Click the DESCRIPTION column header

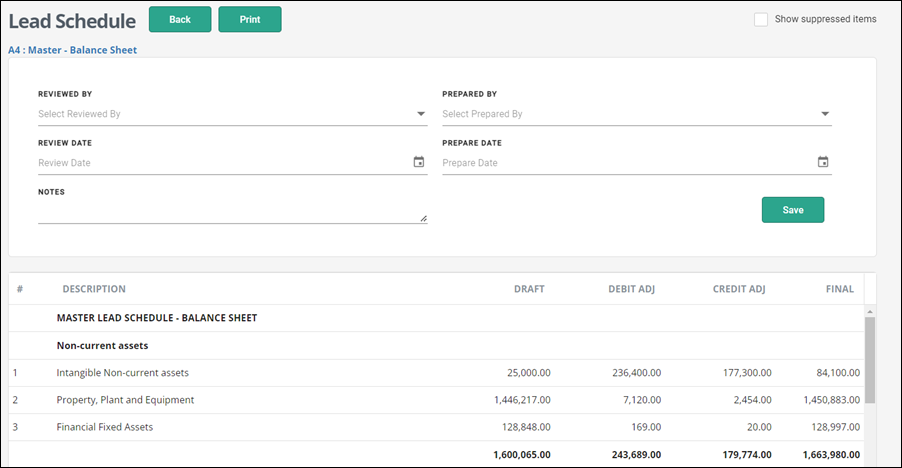coord(94,289)
